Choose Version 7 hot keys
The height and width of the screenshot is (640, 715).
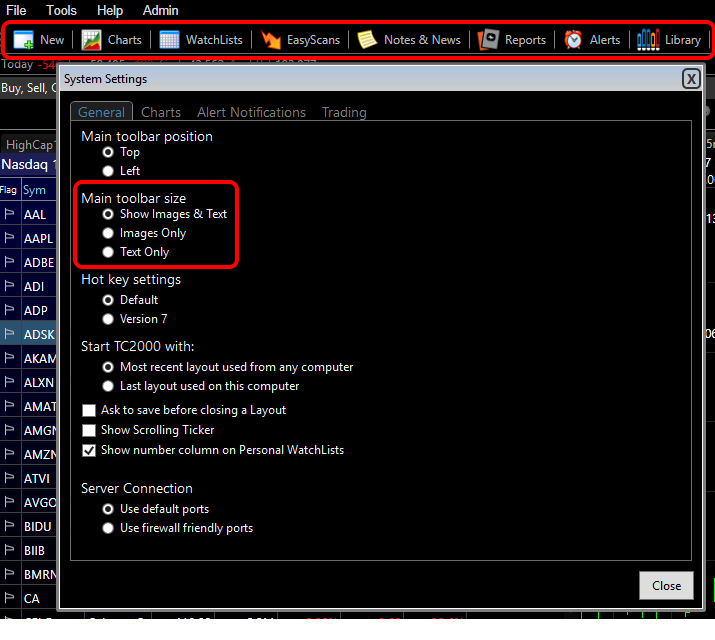(x=108, y=319)
